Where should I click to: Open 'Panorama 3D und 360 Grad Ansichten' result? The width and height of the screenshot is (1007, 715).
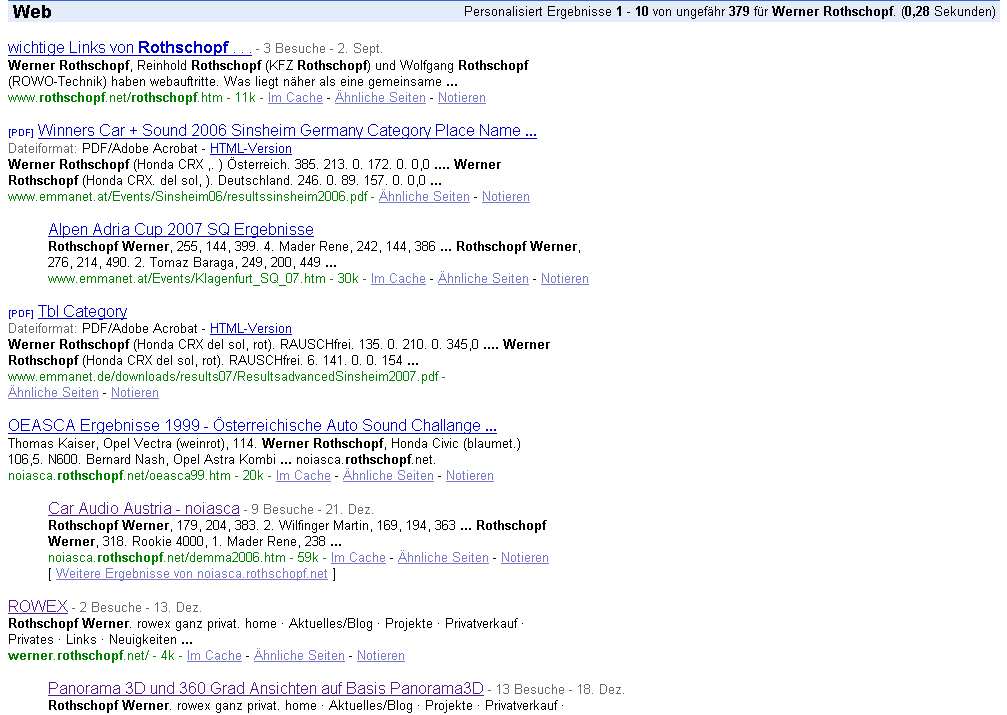[265, 689]
